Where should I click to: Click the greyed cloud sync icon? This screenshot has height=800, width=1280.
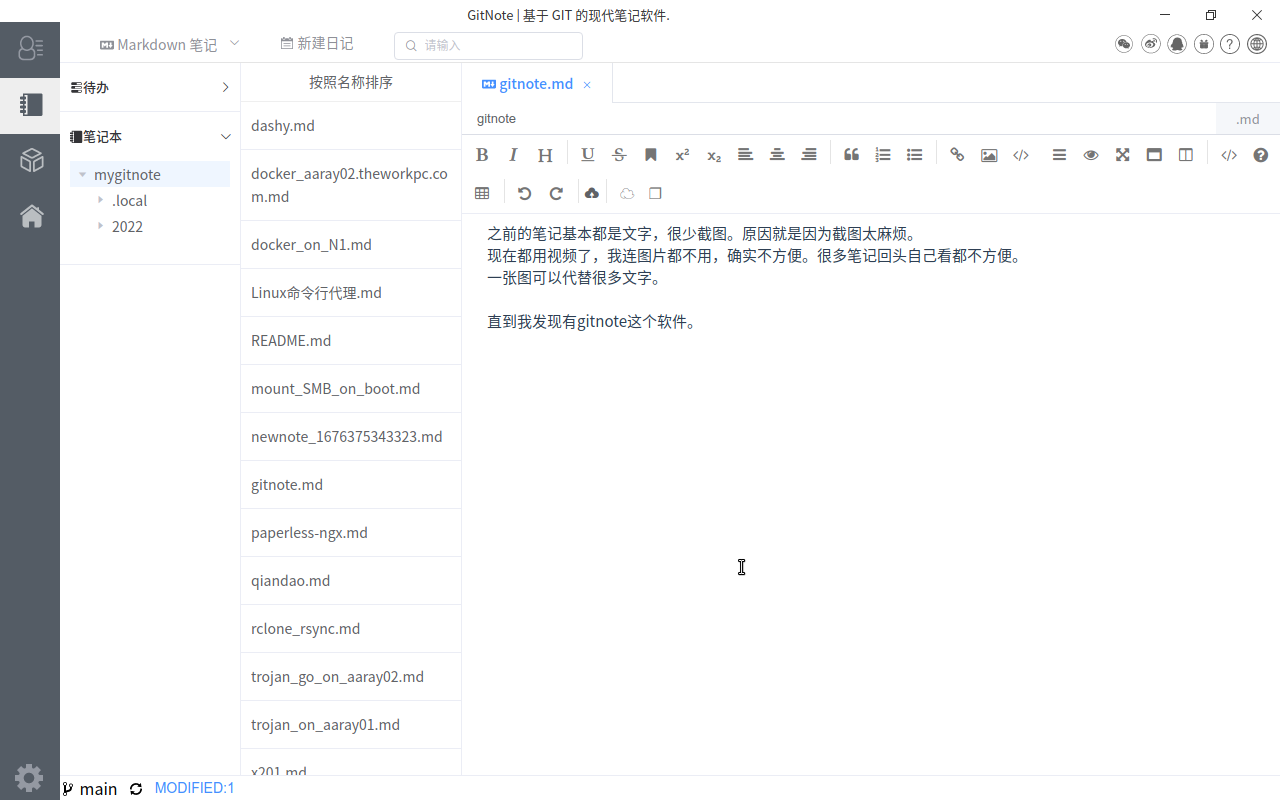(627, 193)
